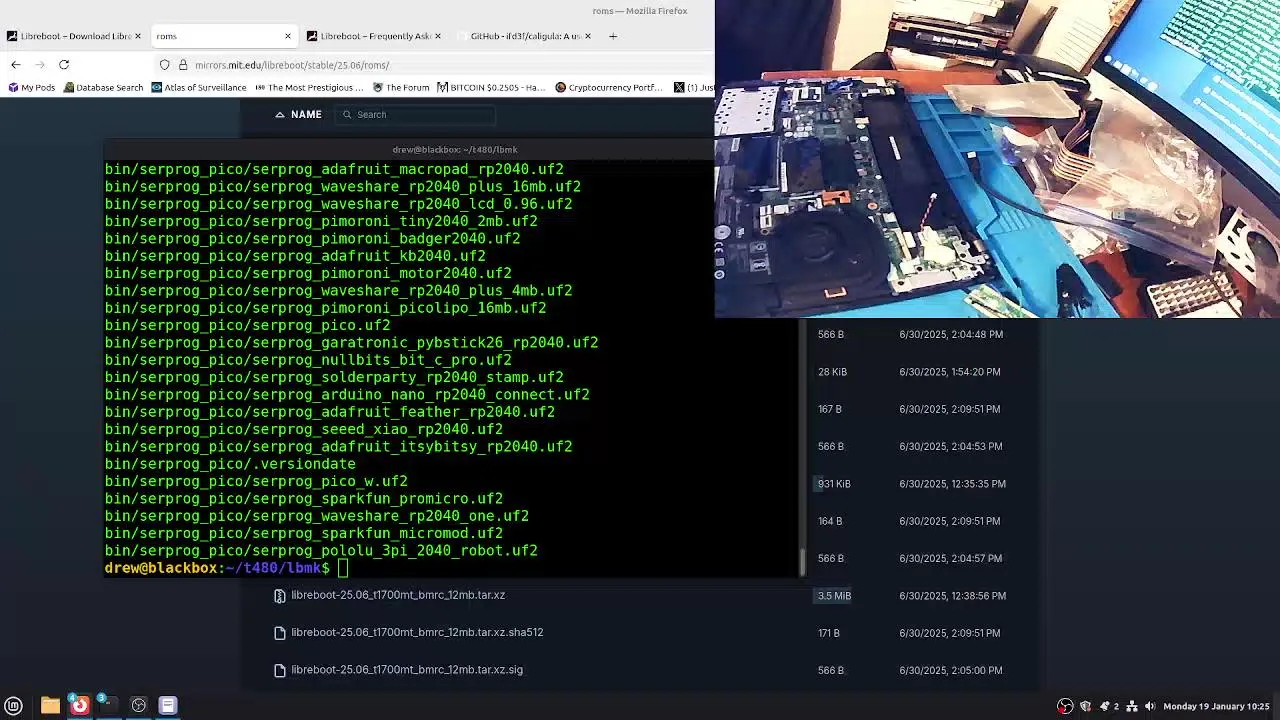Switch to 'Libreboot – Download Libre' tab
This screenshot has width=1280, height=720.
coord(75,36)
